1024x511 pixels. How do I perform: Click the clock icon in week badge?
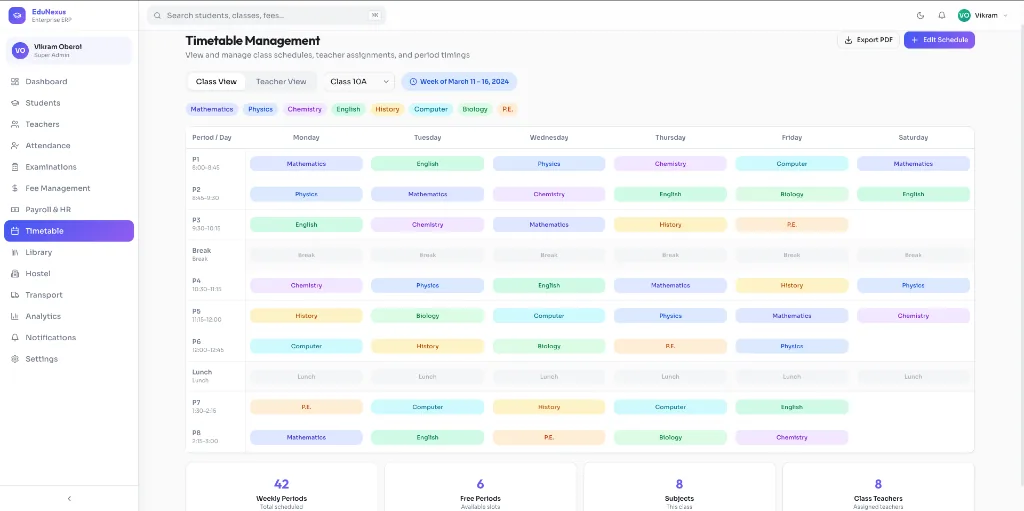click(413, 82)
